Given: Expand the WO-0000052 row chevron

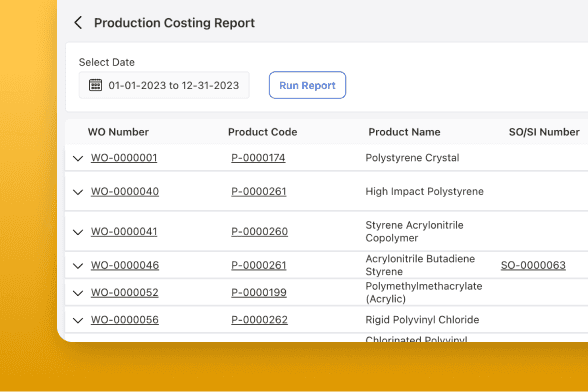Looking at the screenshot, I should (78, 293).
